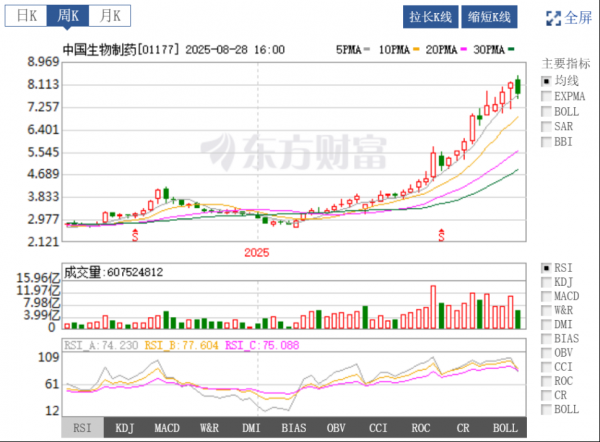Open the W&R tab in bottom bar
Image resolution: width=600 pixels, height=442 pixels.
pos(209,427)
